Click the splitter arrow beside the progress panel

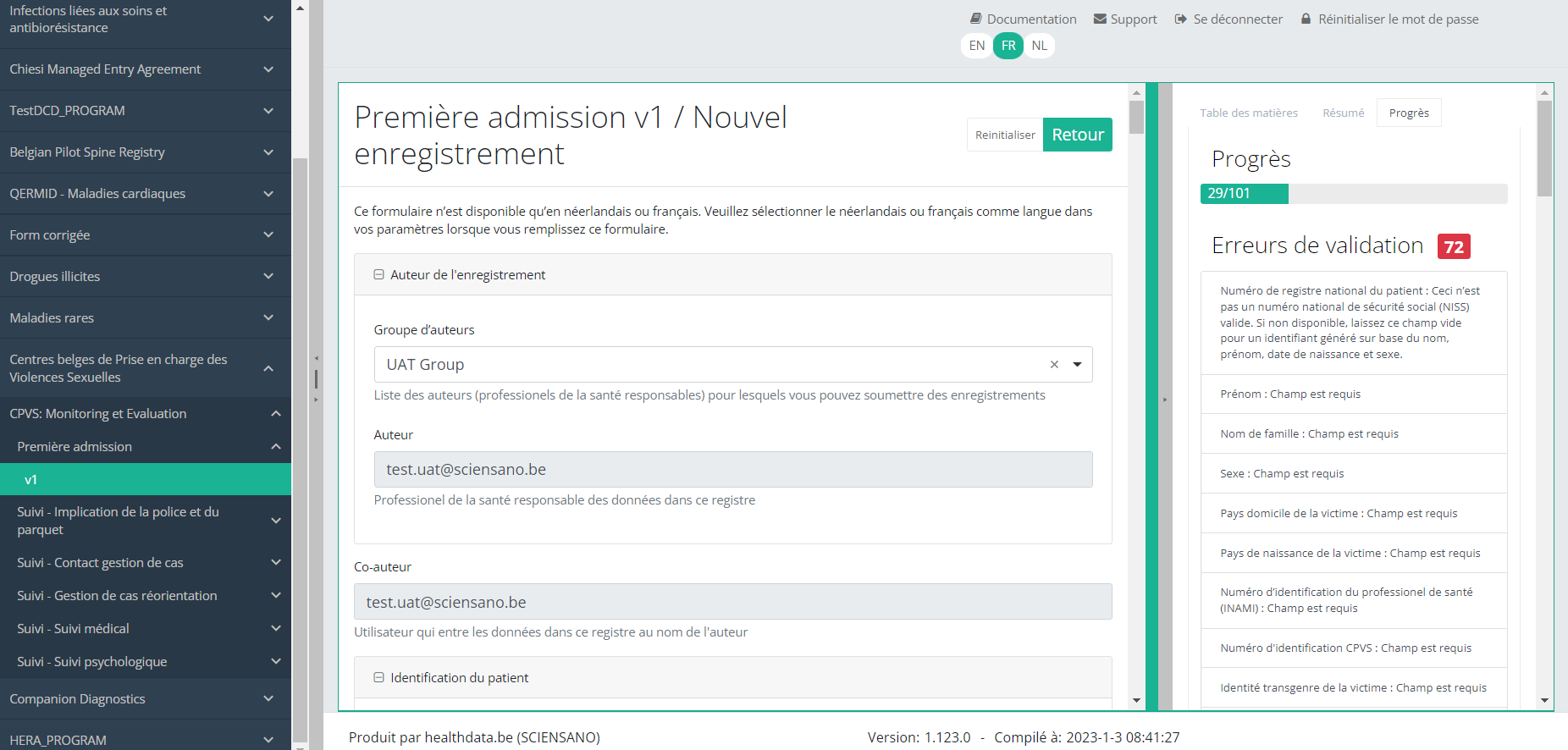pos(1165,399)
